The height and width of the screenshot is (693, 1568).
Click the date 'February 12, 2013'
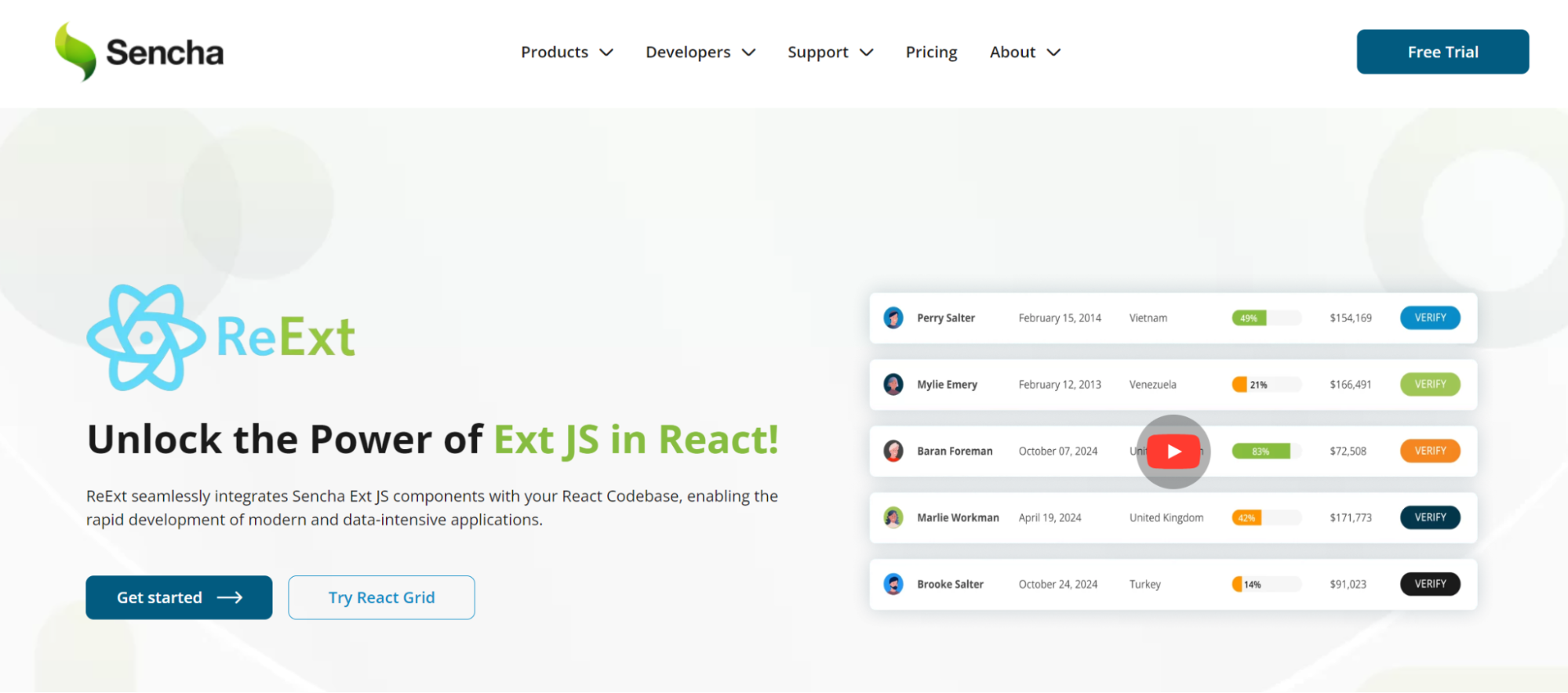click(x=1060, y=385)
